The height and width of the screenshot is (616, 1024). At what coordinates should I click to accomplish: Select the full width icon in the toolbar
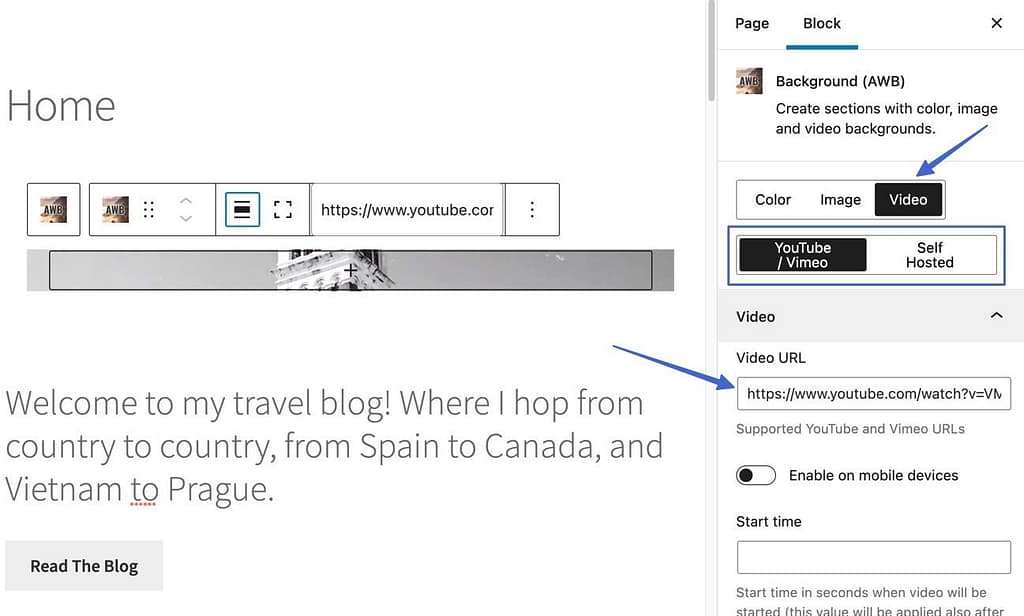point(283,210)
